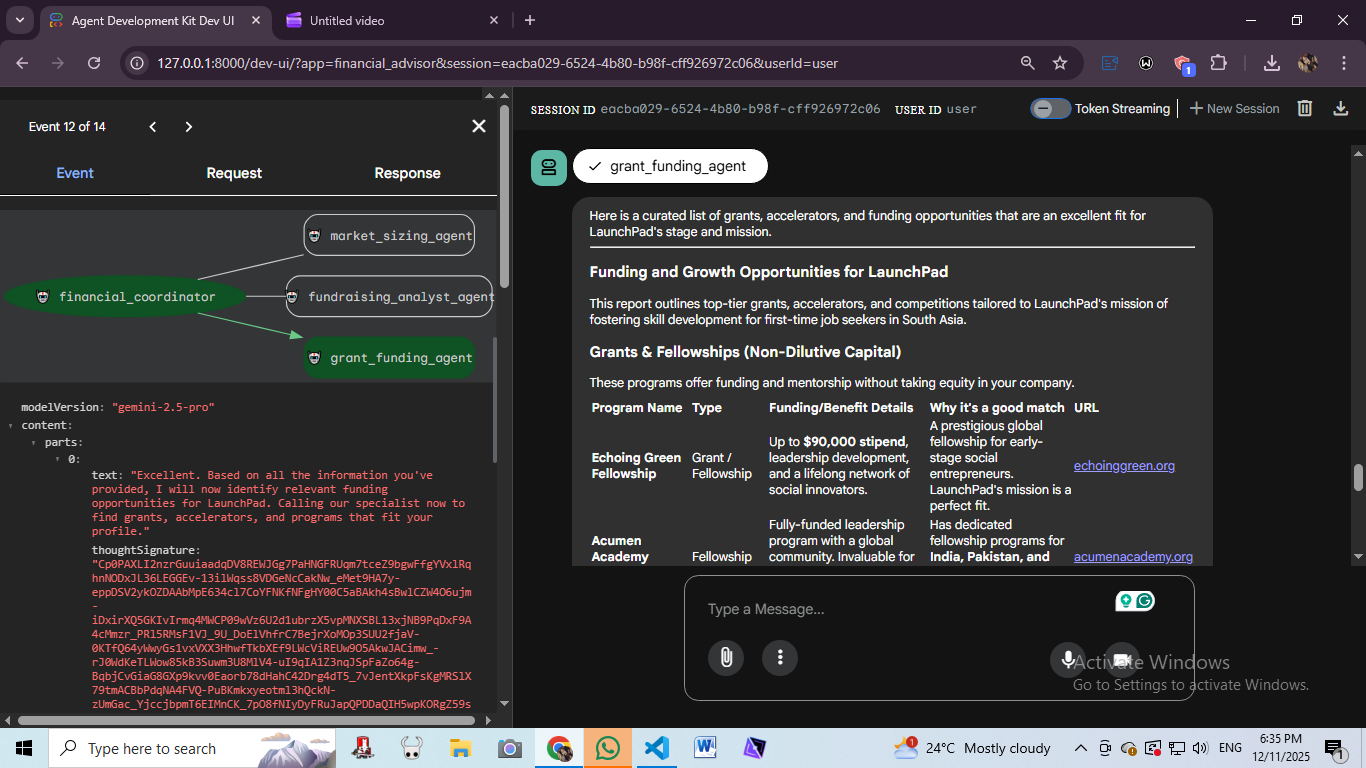Select the market_sizing_agent graph node

tap(390, 236)
